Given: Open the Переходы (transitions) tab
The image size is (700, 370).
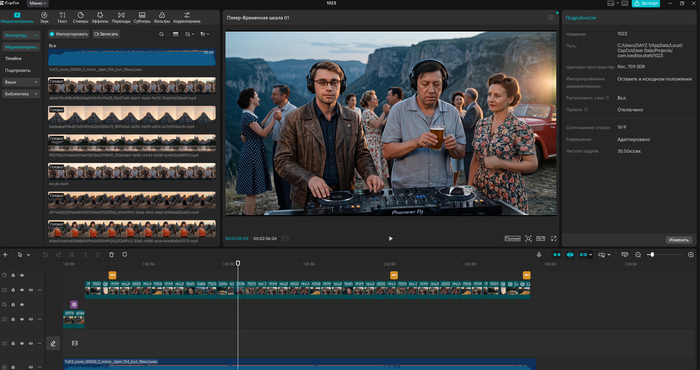Looking at the screenshot, I should coord(121,17).
